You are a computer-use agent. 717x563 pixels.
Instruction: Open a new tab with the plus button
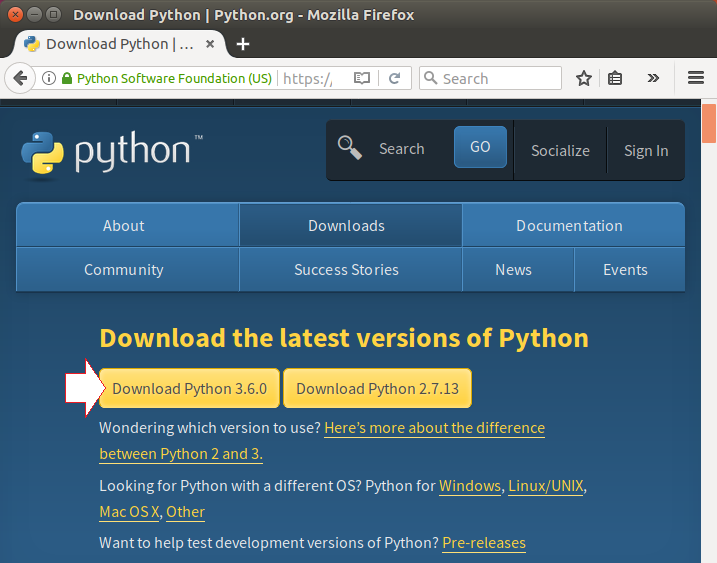coord(243,44)
